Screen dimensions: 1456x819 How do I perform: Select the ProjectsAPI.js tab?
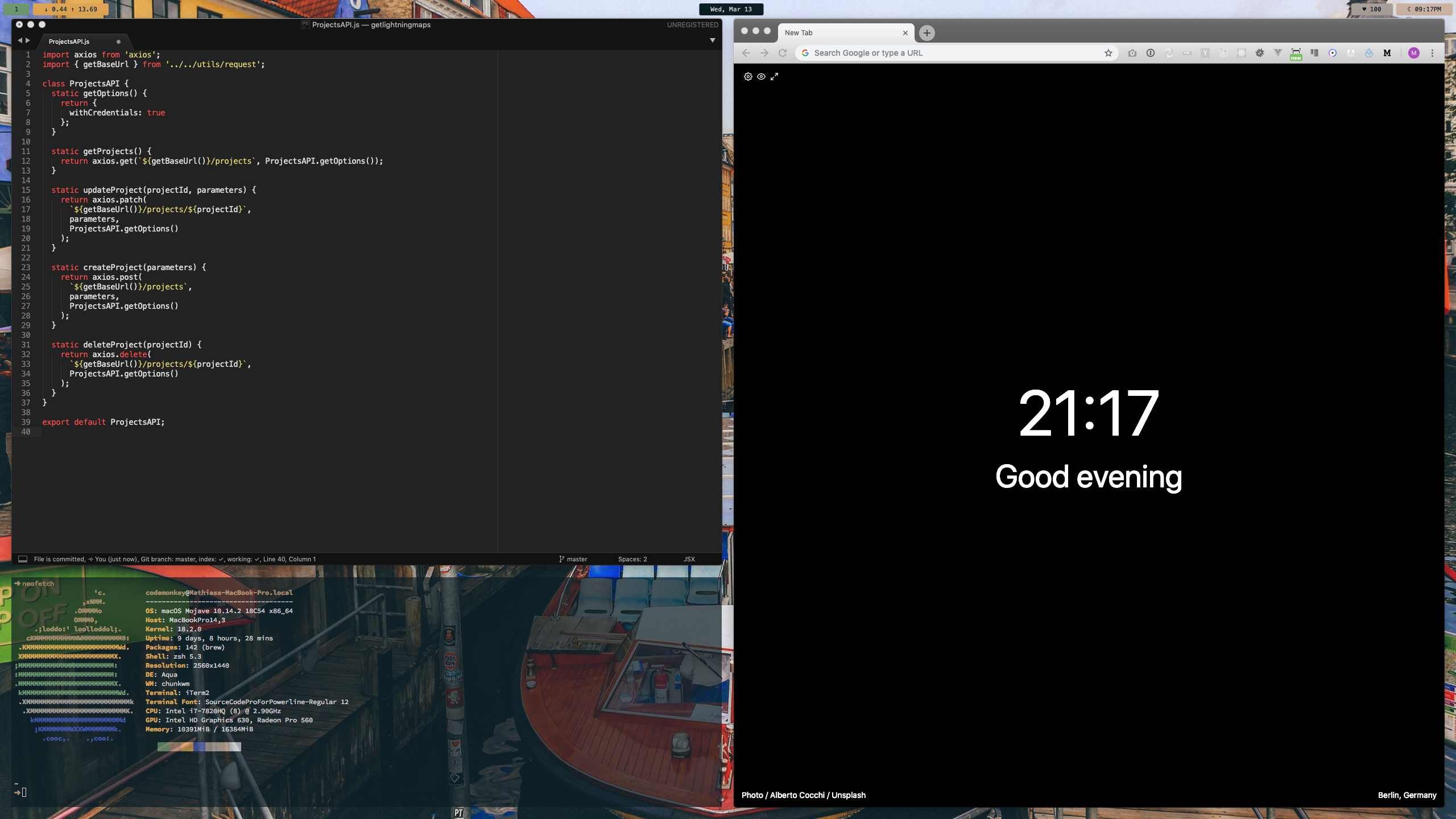pyautogui.click(x=69, y=42)
